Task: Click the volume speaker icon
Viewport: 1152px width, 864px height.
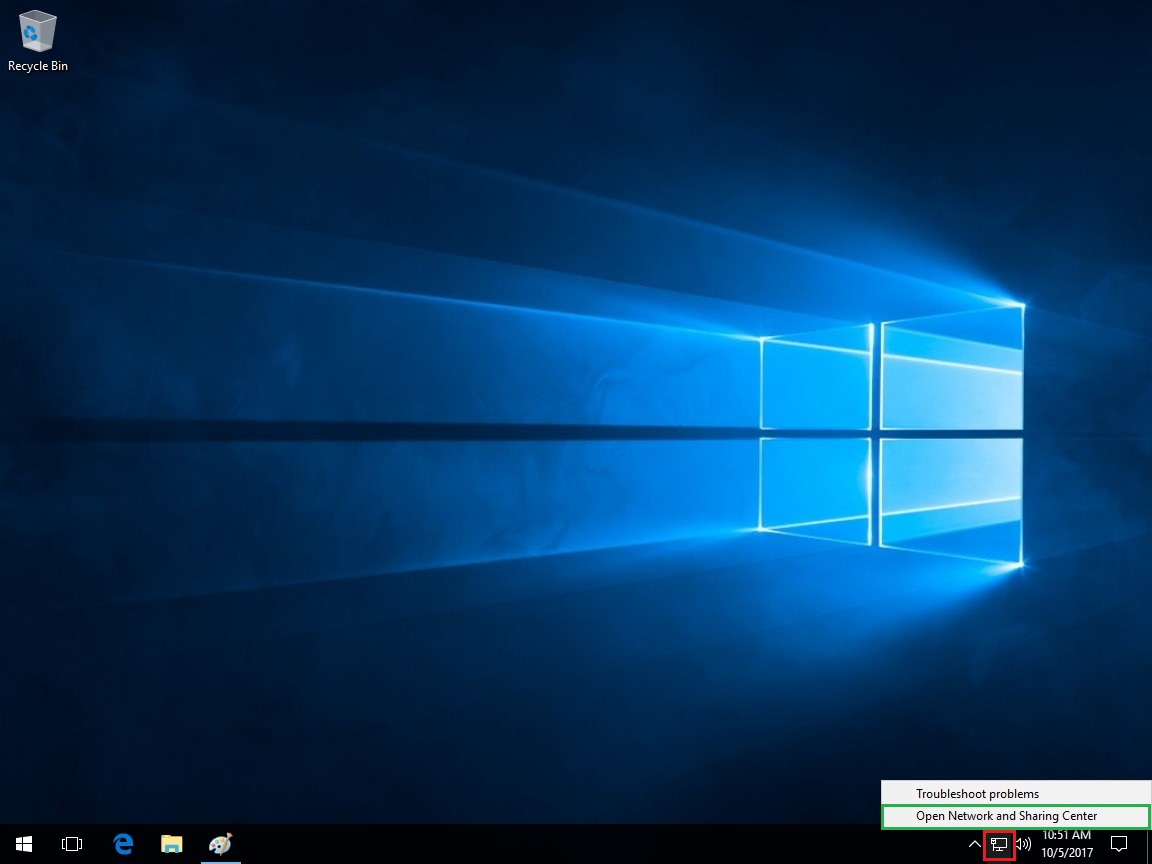Action: [1023, 844]
